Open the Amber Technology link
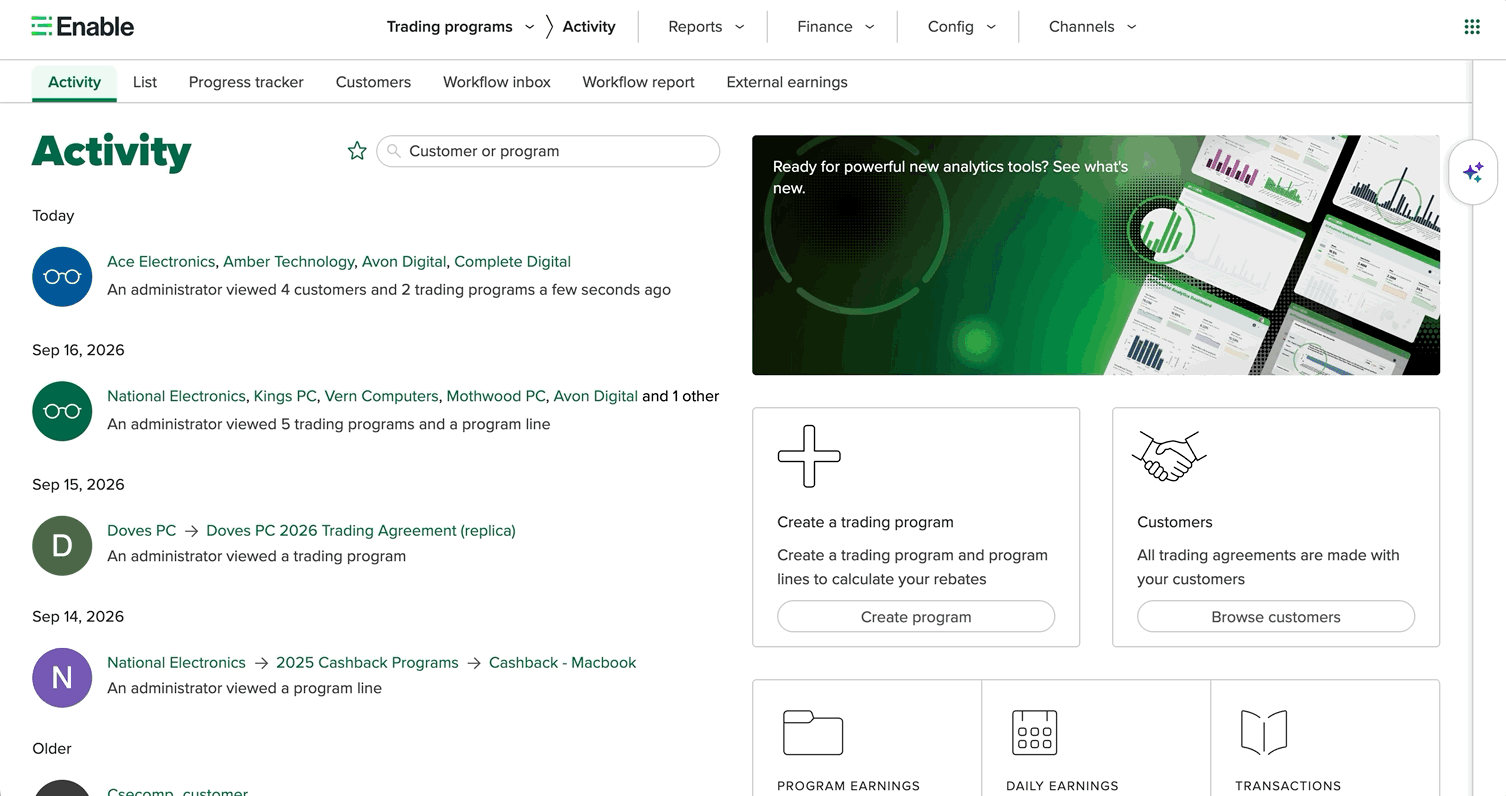1506x796 pixels. (288, 262)
